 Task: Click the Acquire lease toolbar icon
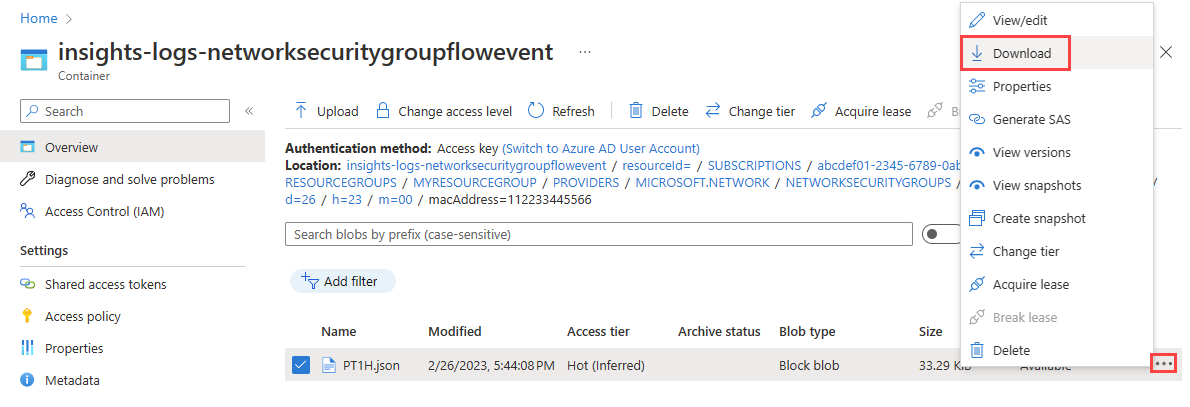click(x=818, y=111)
